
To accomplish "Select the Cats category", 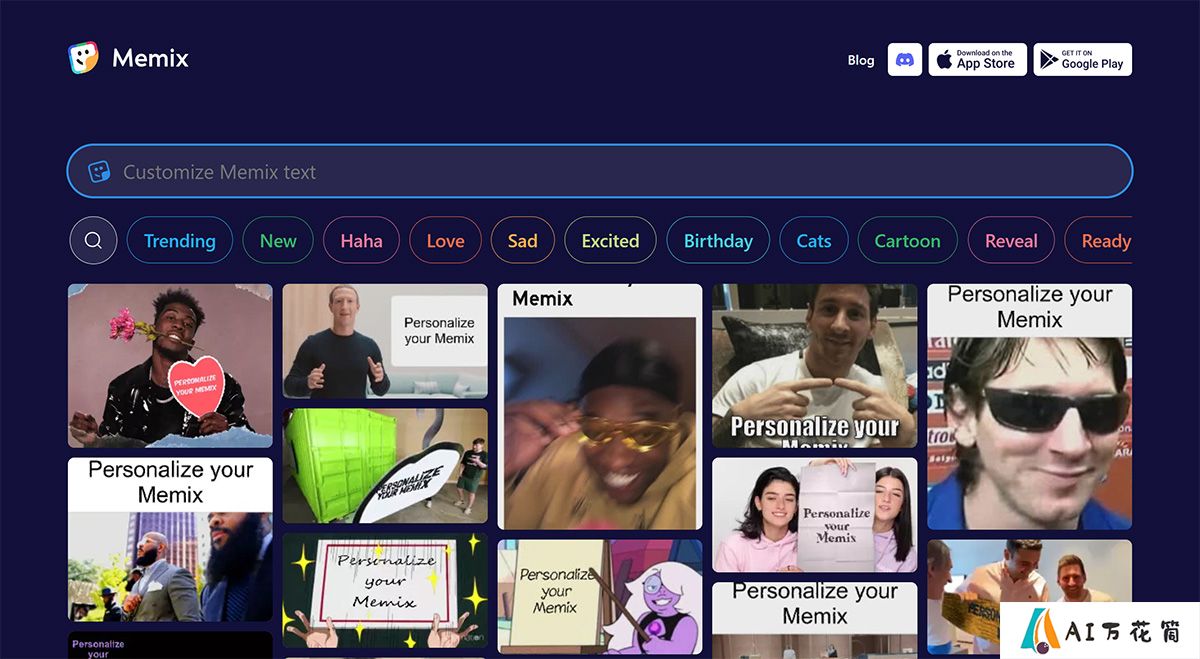I will [x=814, y=240].
